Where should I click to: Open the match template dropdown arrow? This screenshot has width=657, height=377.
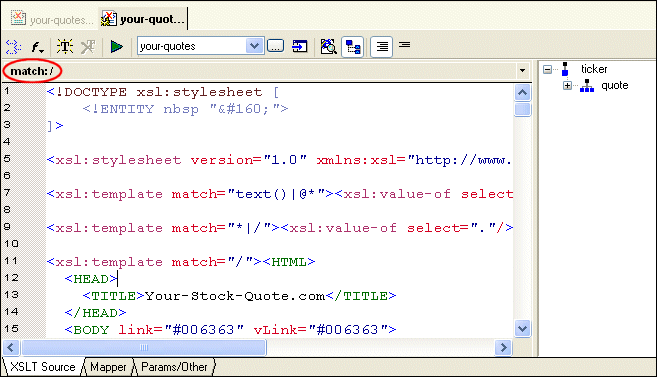[522, 70]
